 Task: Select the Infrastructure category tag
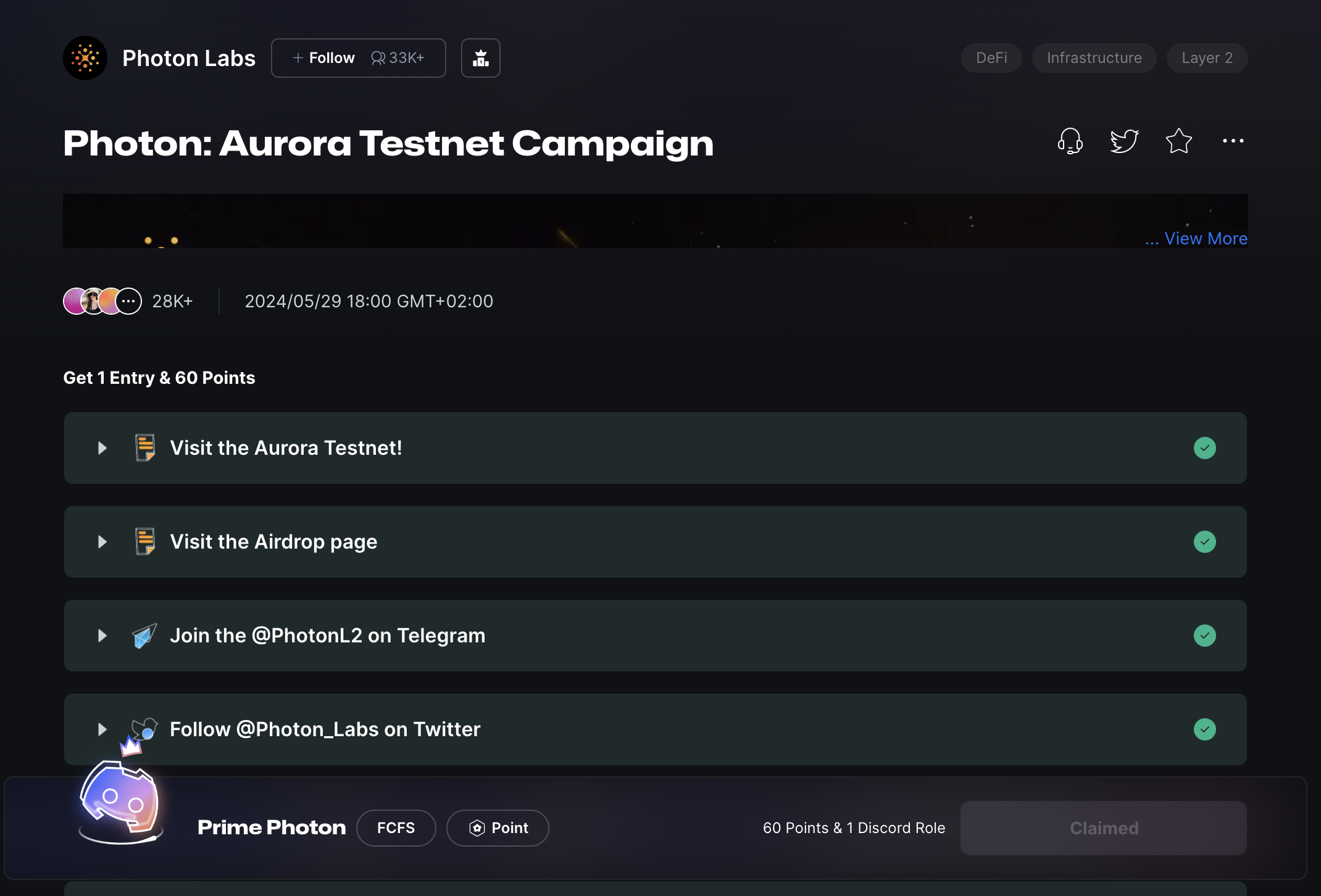coord(1094,58)
